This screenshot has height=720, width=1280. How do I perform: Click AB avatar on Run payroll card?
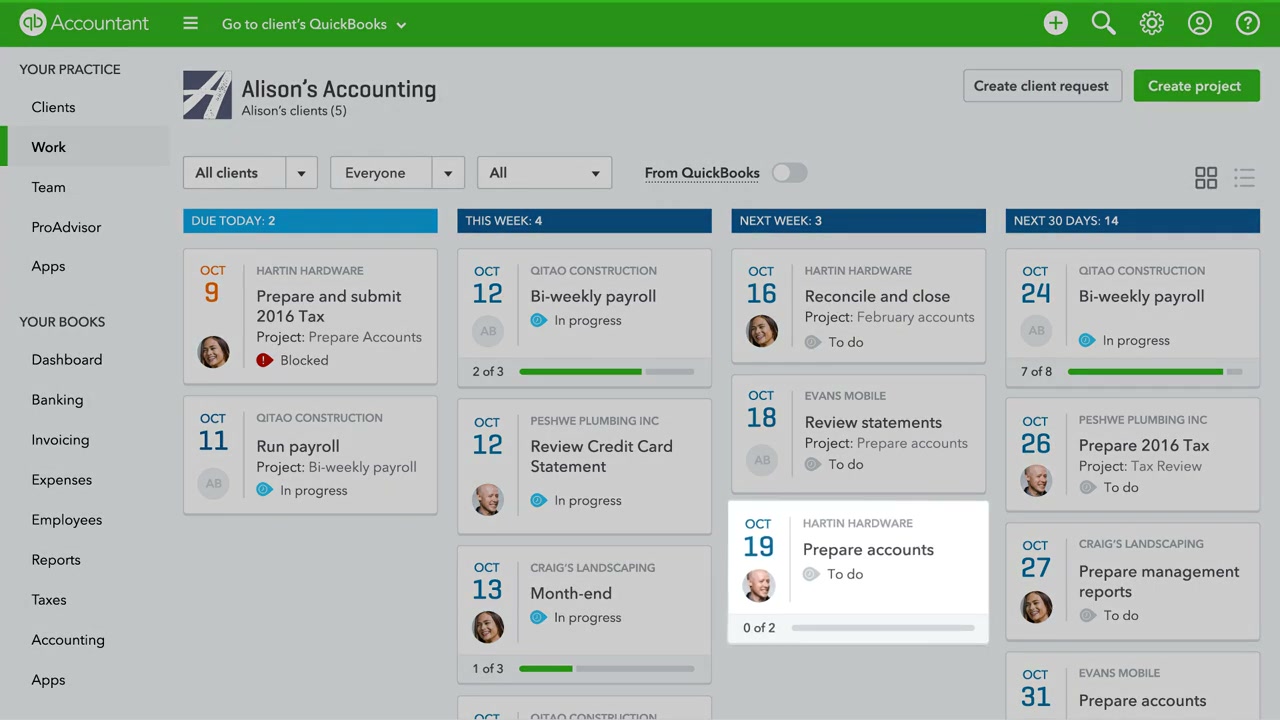coord(213,483)
